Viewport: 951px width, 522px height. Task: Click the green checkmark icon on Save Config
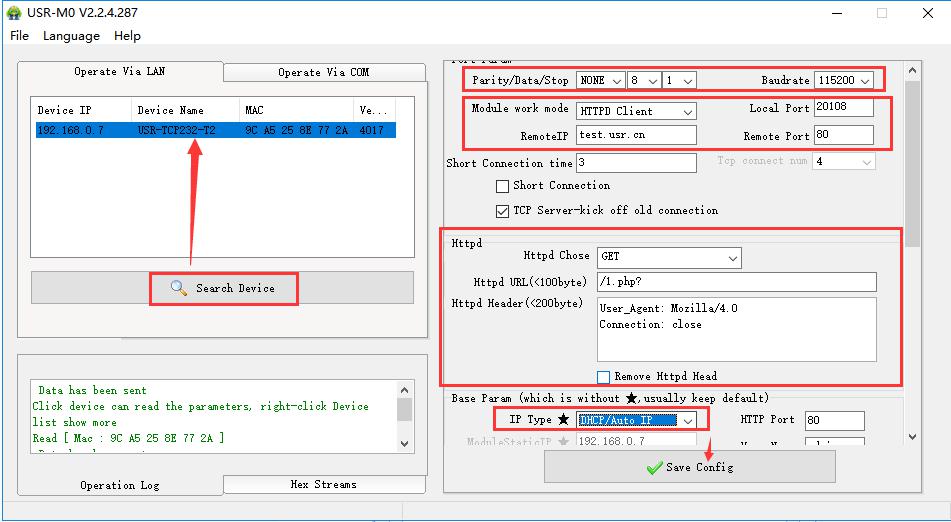(x=654, y=467)
